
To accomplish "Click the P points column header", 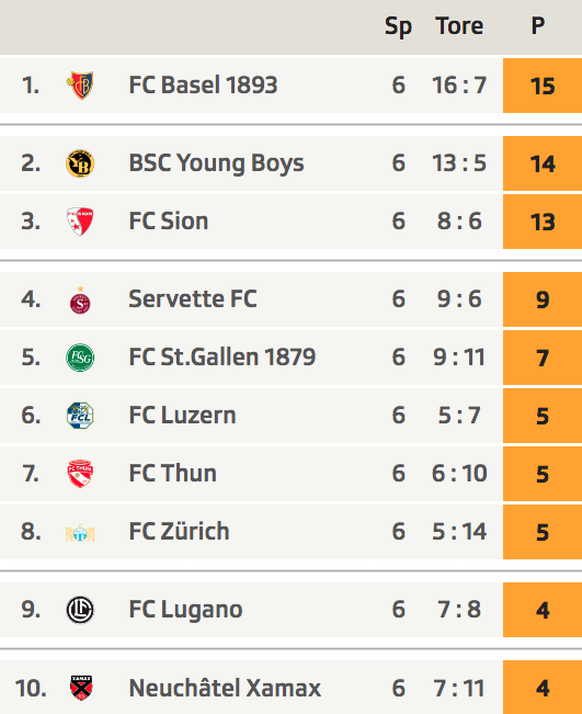I will [538, 26].
